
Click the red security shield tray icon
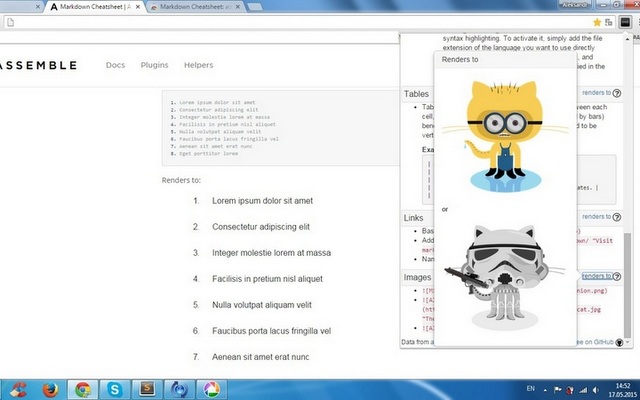click(570, 390)
